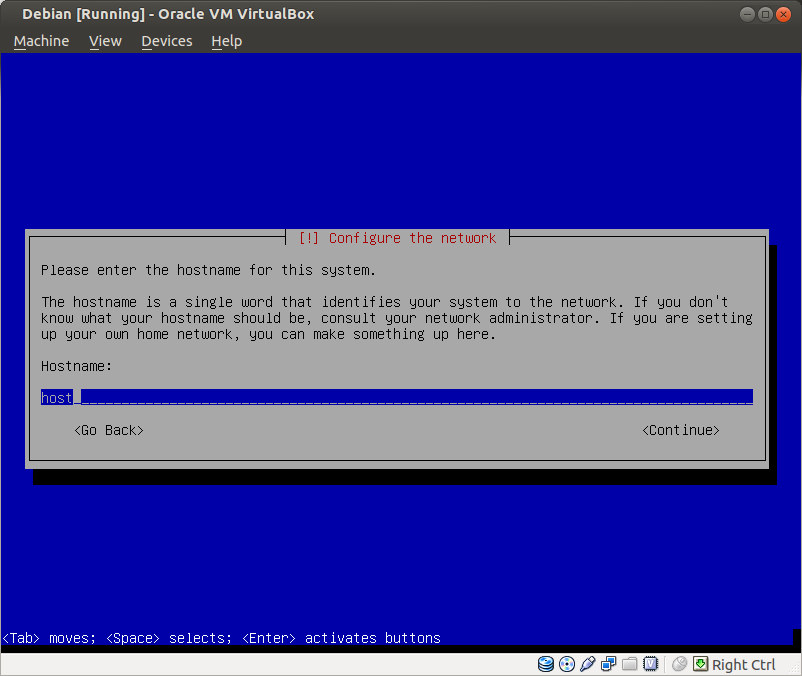Click the virtualization chip status icon

tap(651, 664)
